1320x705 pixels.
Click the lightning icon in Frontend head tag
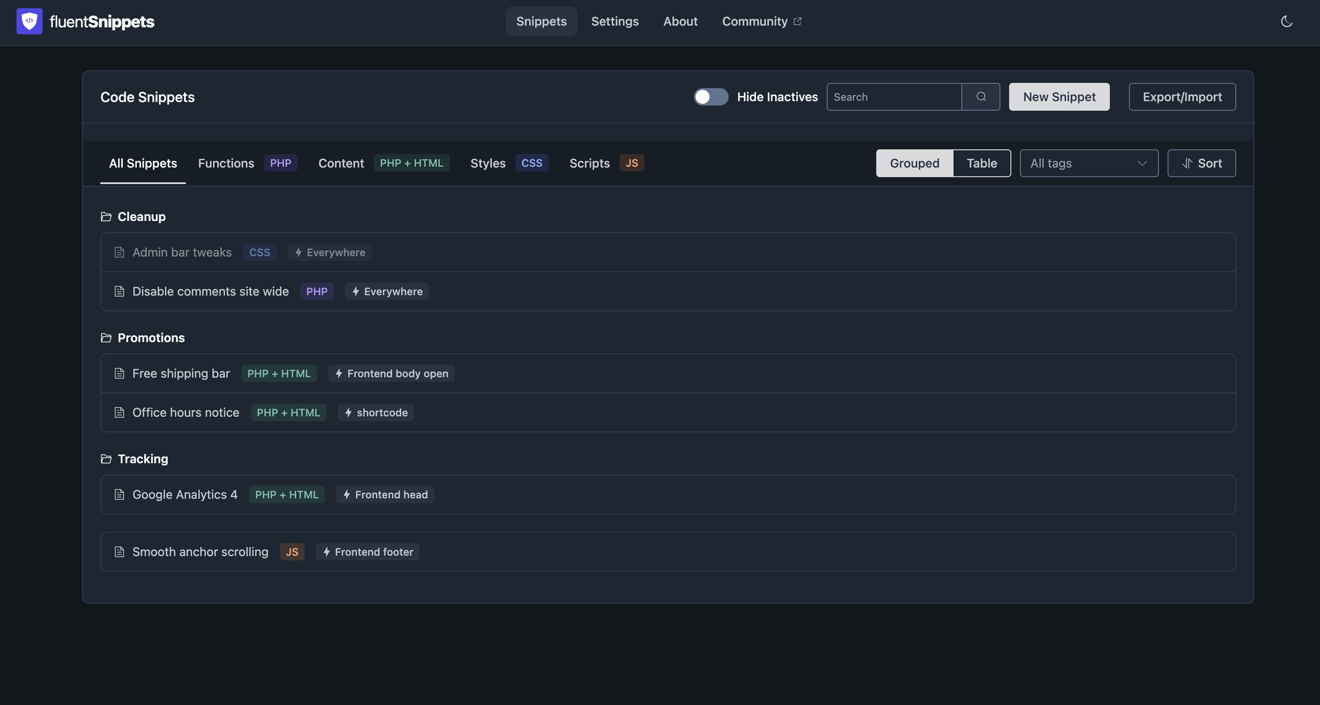click(x=347, y=495)
